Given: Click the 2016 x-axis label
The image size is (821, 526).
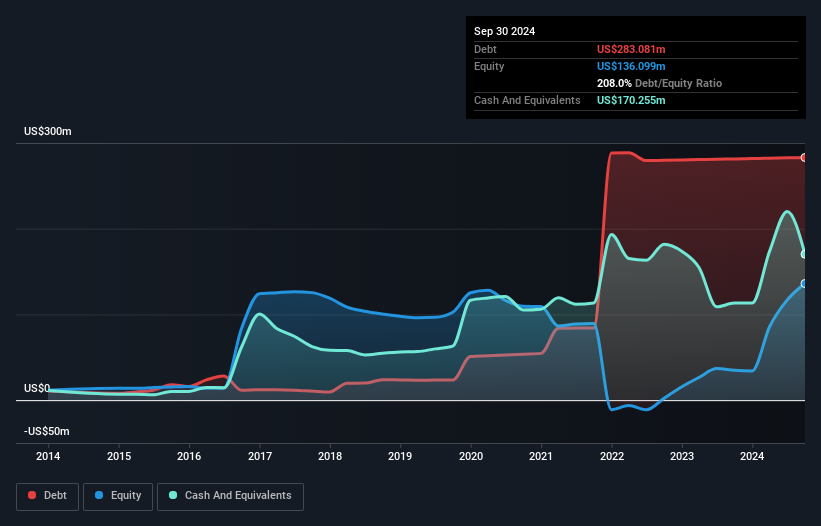Looking at the screenshot, I should (189, 456).
